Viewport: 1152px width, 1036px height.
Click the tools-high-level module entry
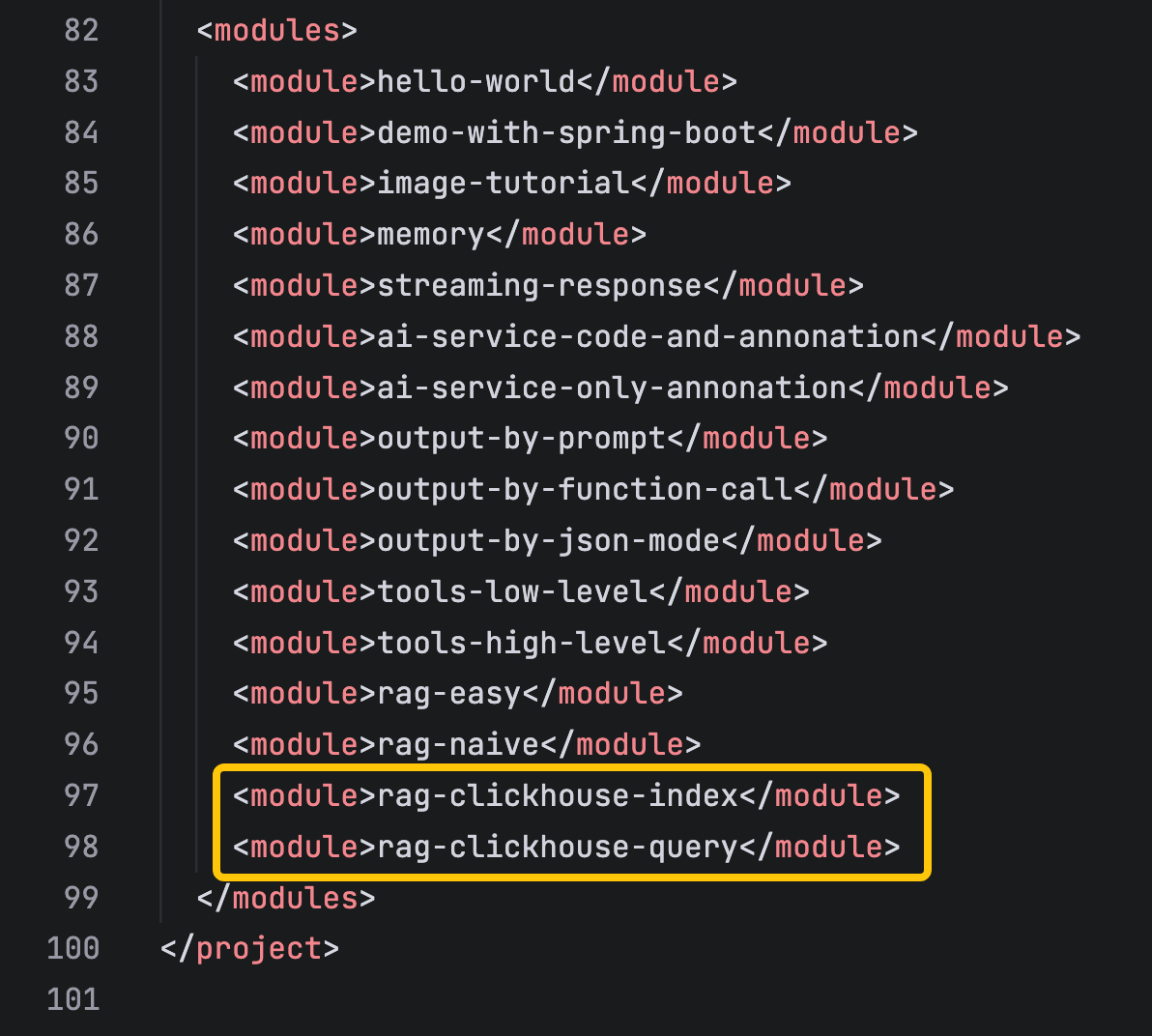(x=531, y=644)
